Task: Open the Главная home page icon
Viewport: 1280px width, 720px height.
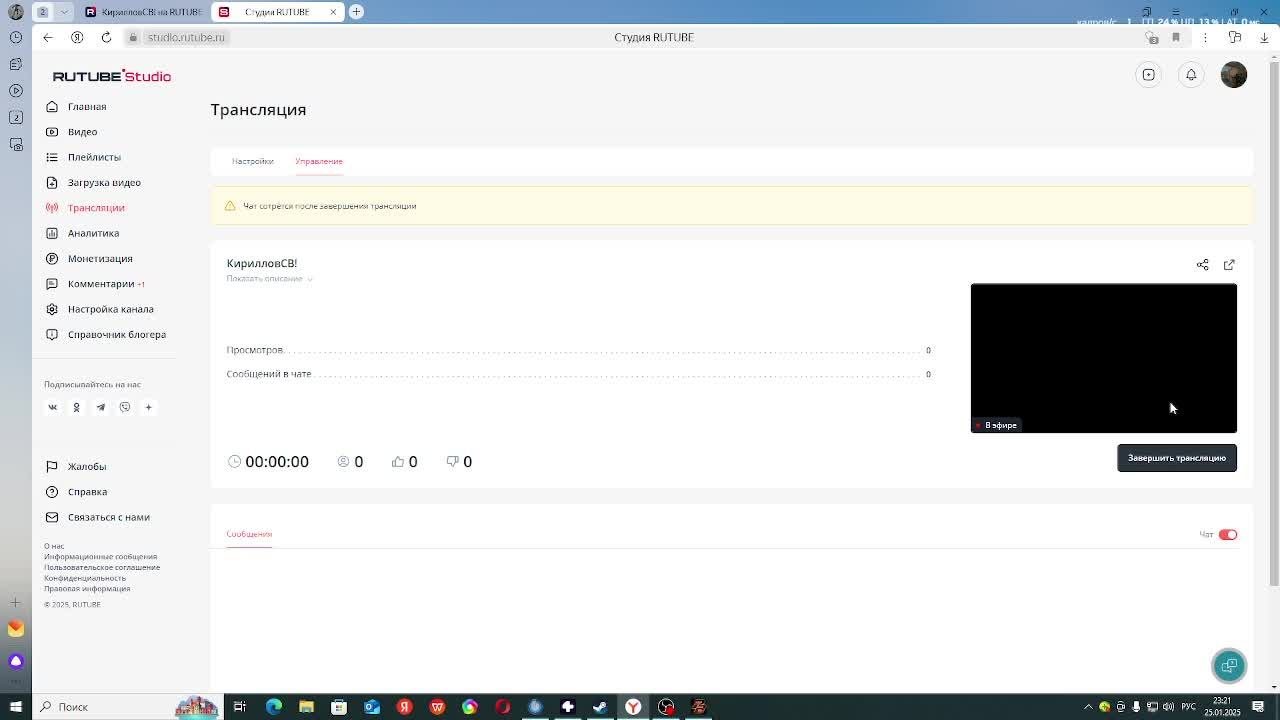Action: pos(52,106)
